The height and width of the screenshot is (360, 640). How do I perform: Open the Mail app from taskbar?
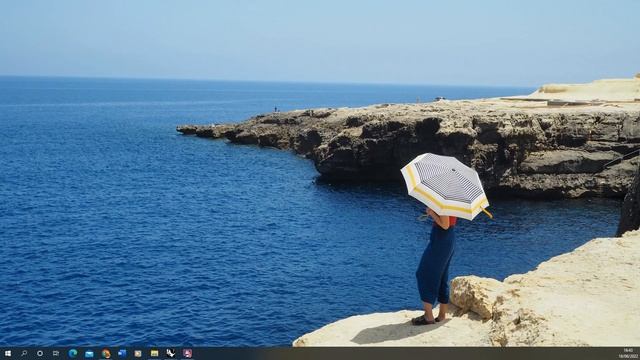89,353
